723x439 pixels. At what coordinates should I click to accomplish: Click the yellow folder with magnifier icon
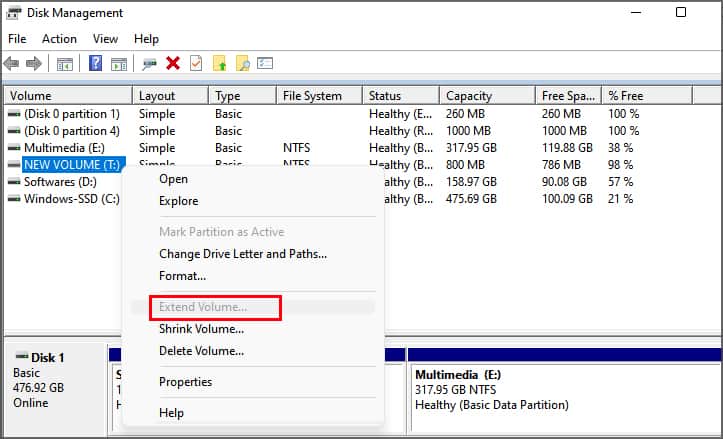(x=243, y=63)
